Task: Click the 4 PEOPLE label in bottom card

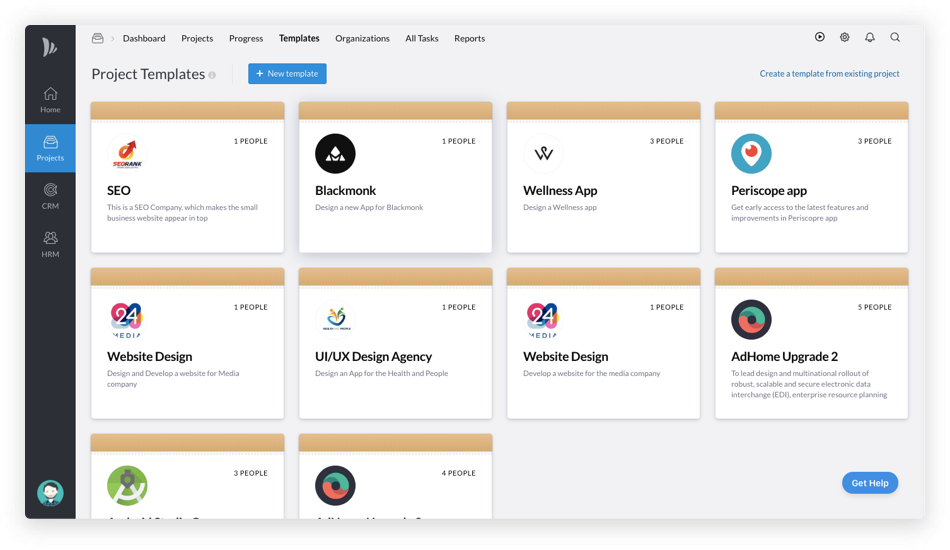Action: (x=459, y=473)
